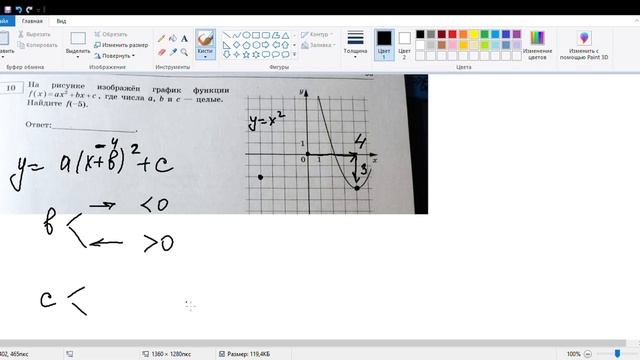Select the Text tool

click(x=184, y=39)
